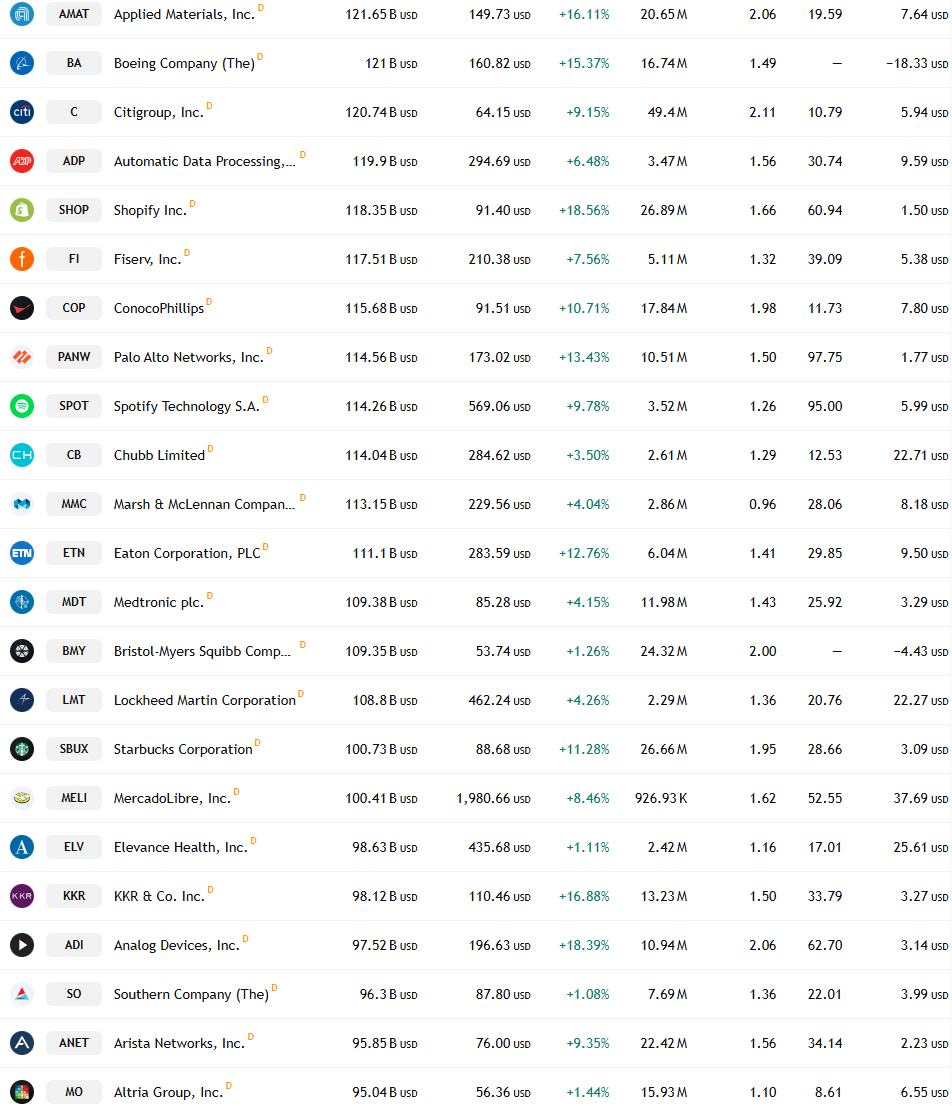
Task: Click Spotify price 569.06 USD
Action: [499, 406]
